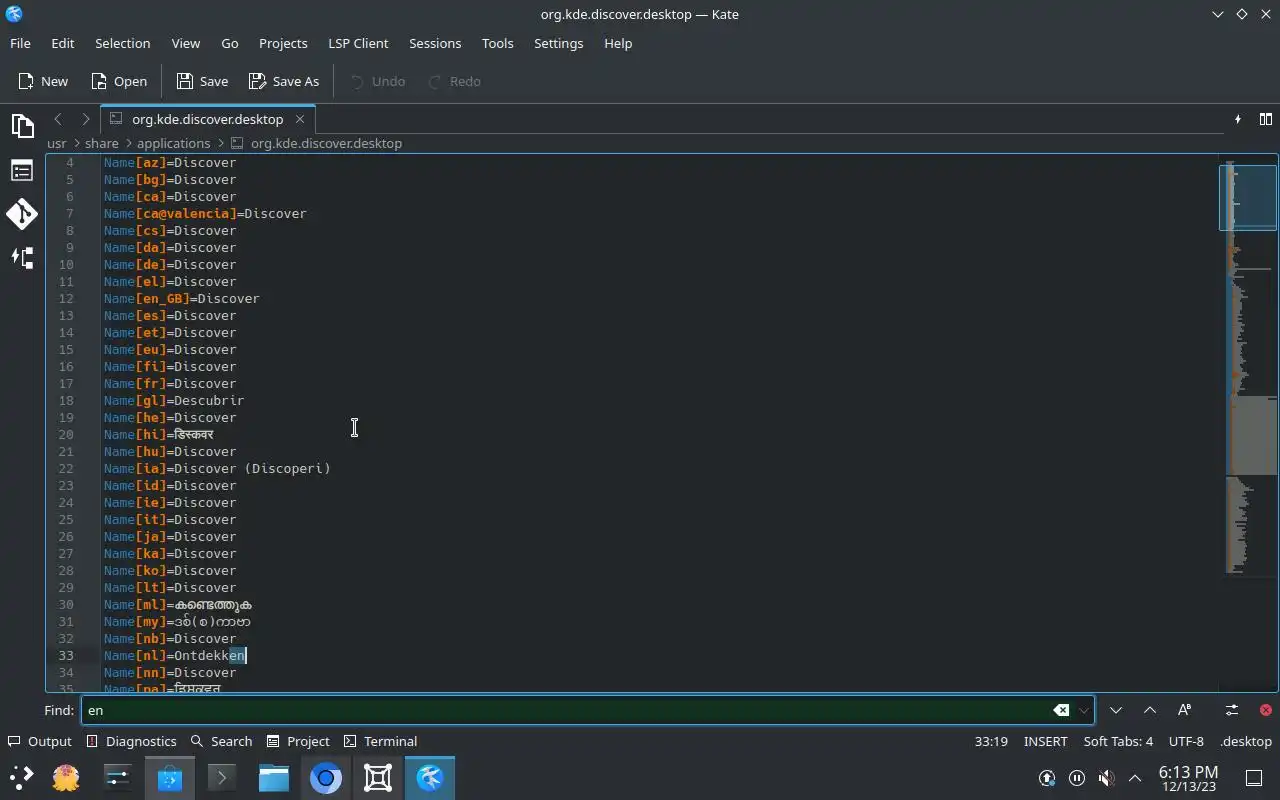Click the clock showing 6:13 PM
The image size is (1280, 800).
point(1188,778)
